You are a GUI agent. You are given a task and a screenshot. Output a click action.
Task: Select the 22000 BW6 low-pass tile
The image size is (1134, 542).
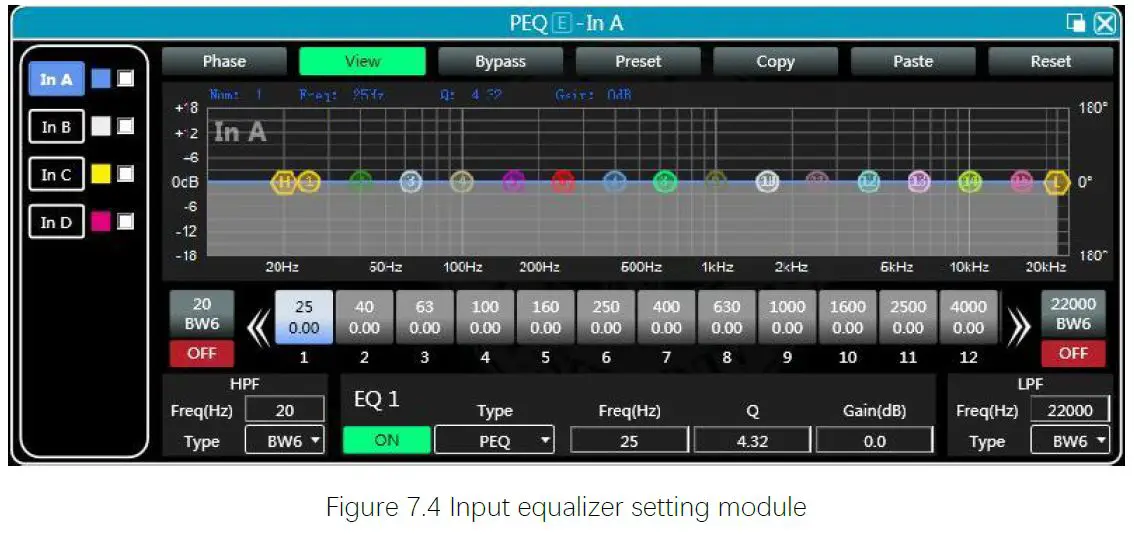pos(1073,315)
